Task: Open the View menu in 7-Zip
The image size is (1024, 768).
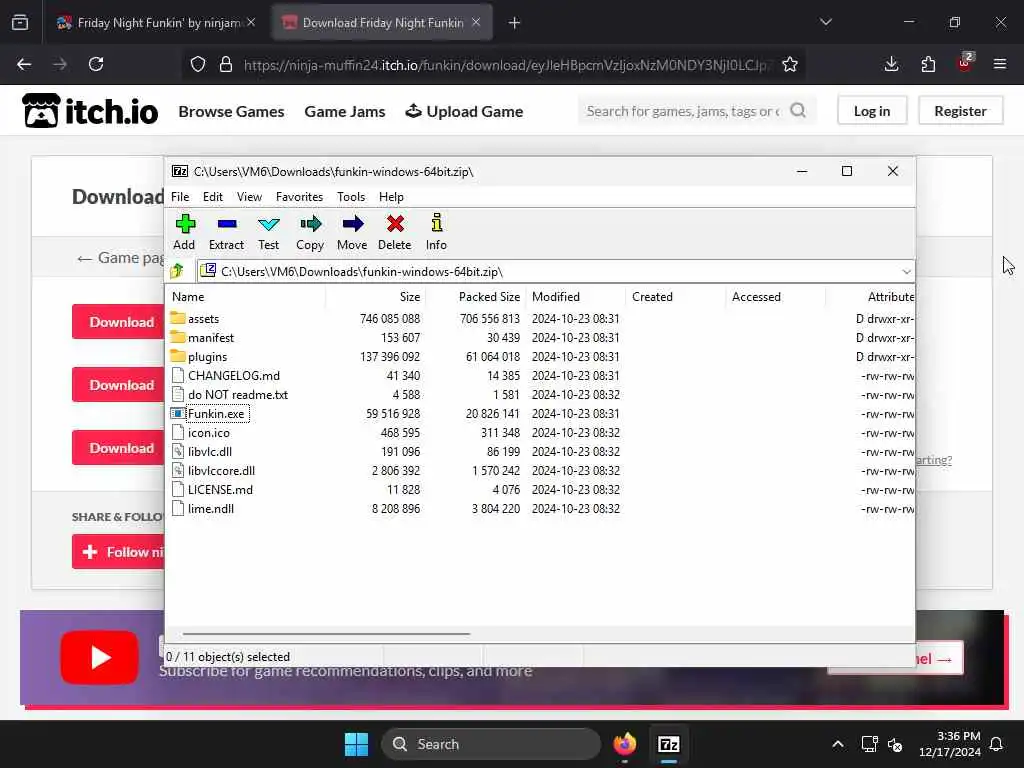Action: (249, 197)
